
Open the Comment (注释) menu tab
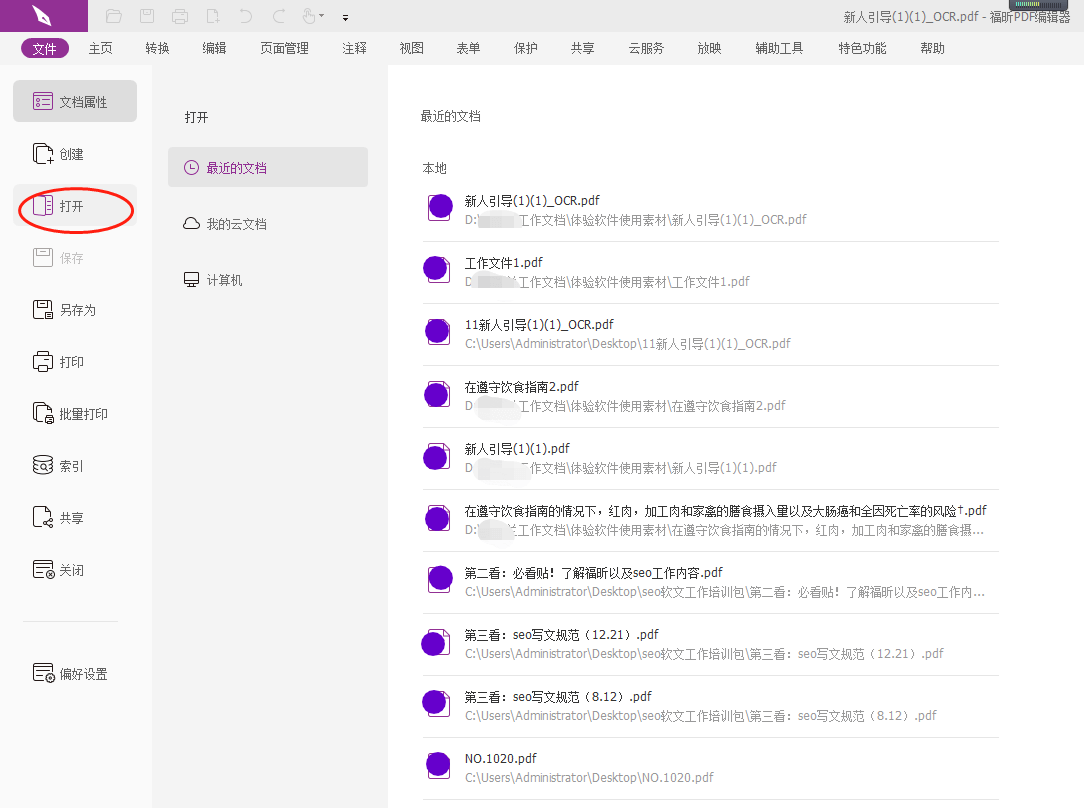coord(354,48)
